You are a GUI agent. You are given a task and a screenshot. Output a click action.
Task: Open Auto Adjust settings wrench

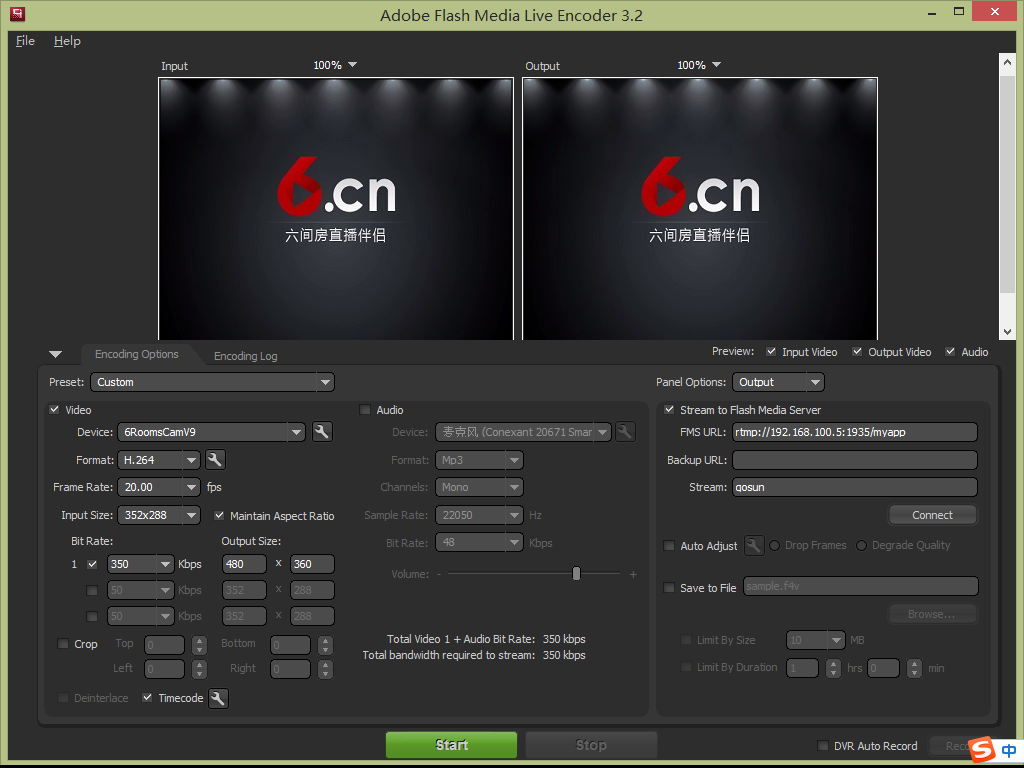754,545
